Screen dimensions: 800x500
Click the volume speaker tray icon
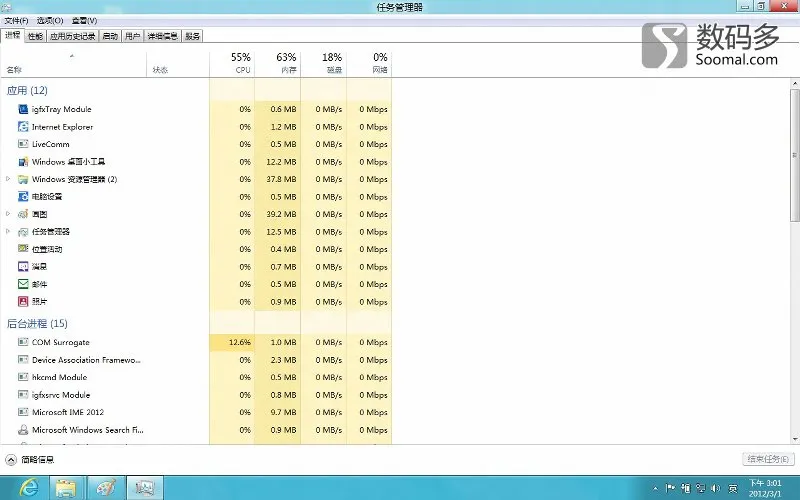point(715,489)
